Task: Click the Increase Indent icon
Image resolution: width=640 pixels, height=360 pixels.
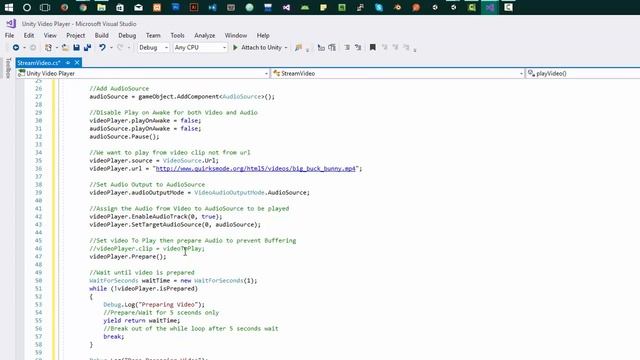Action: [332, 48]
